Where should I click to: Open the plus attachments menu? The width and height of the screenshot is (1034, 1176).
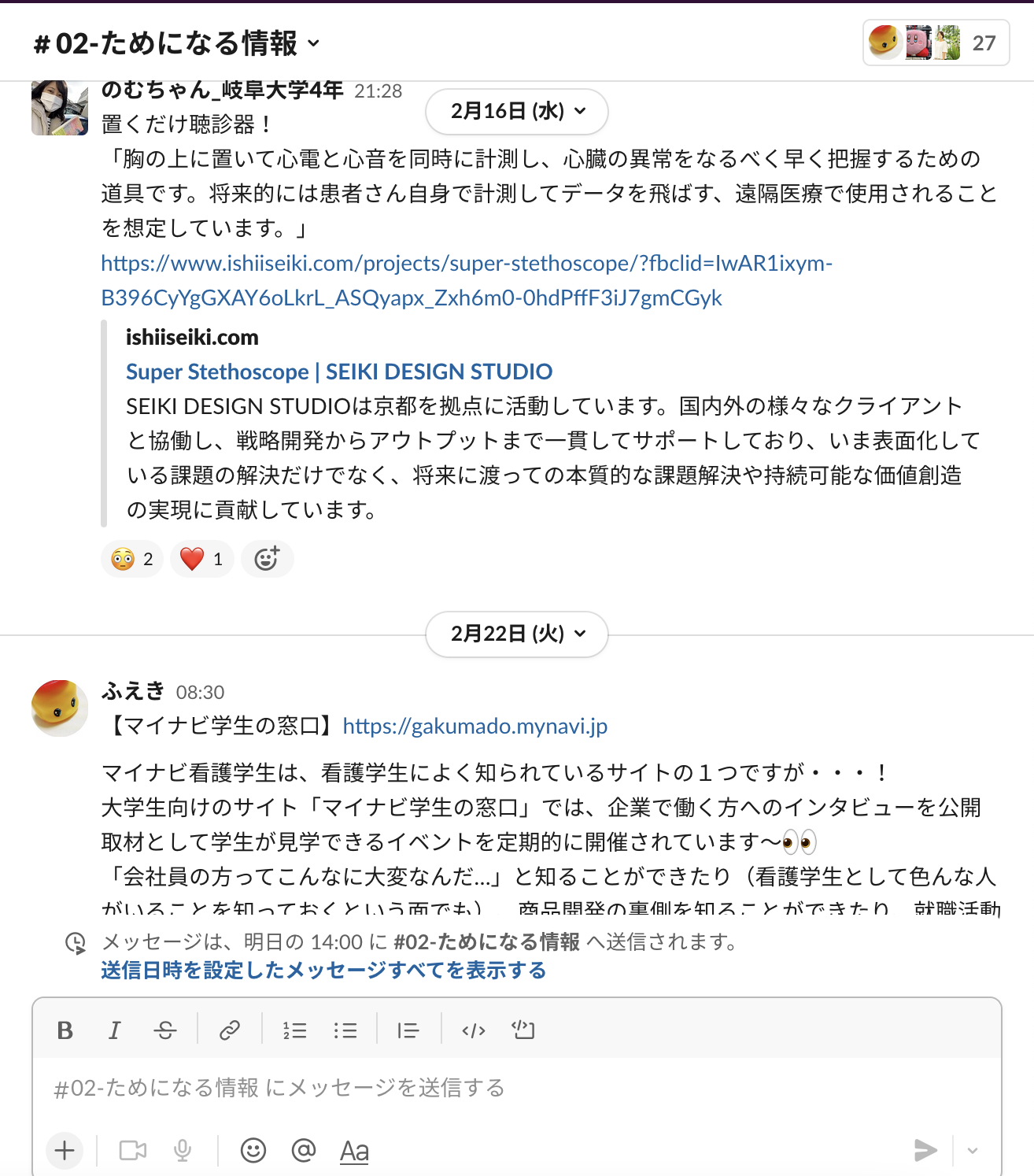pyautogui.click(x=65, y=1151)
